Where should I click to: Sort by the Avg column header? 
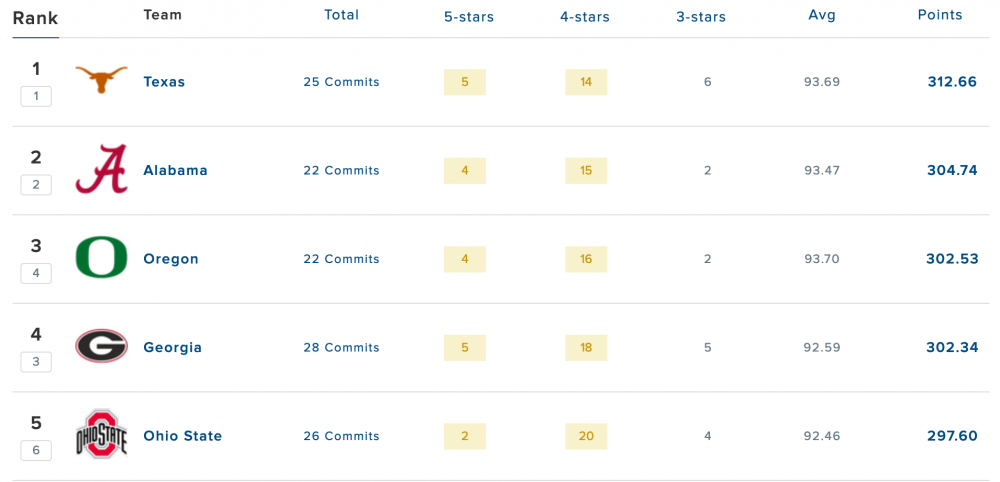point(822,15)
